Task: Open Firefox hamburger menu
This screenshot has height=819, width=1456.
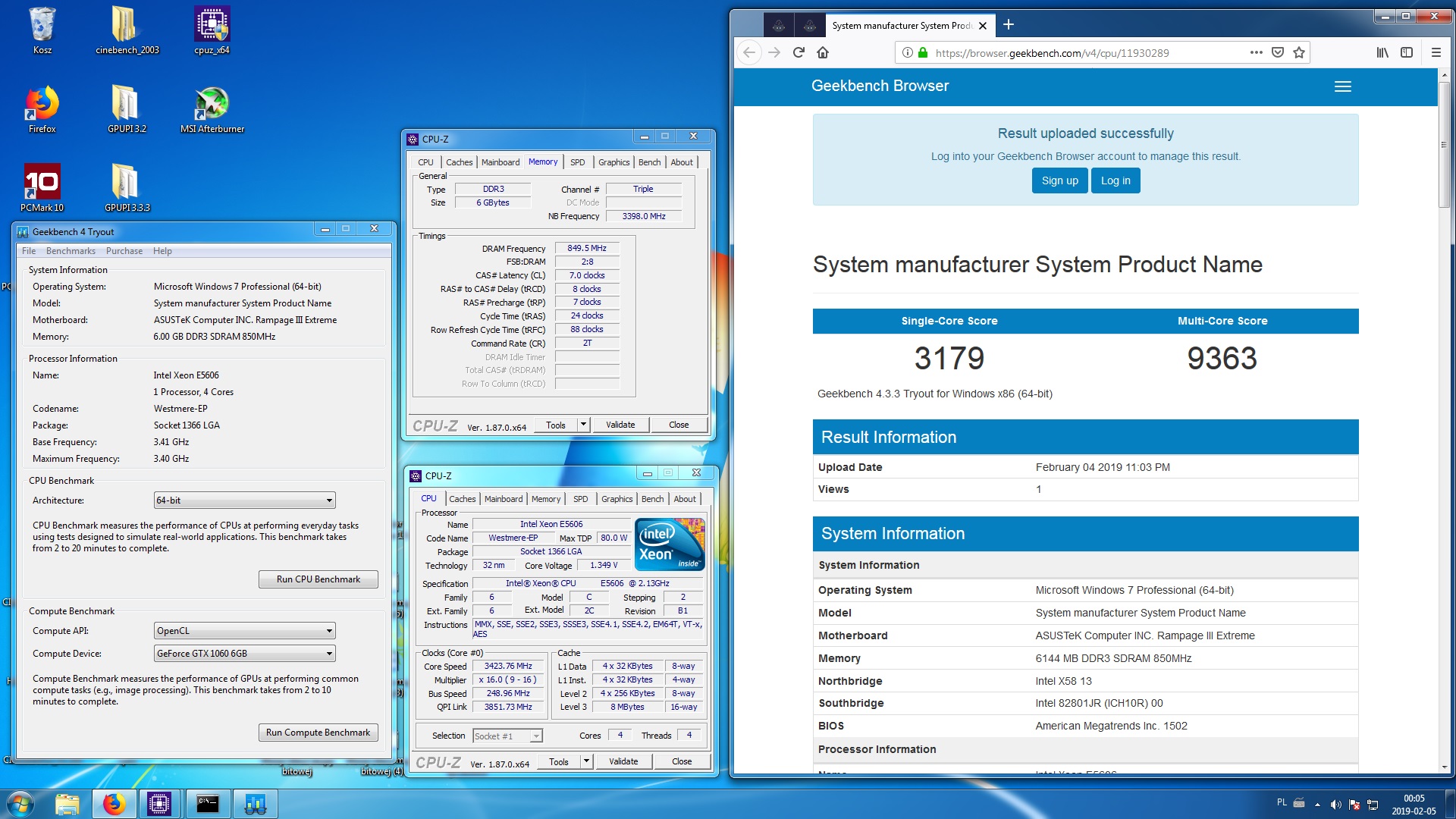Action: point(1436,52)
